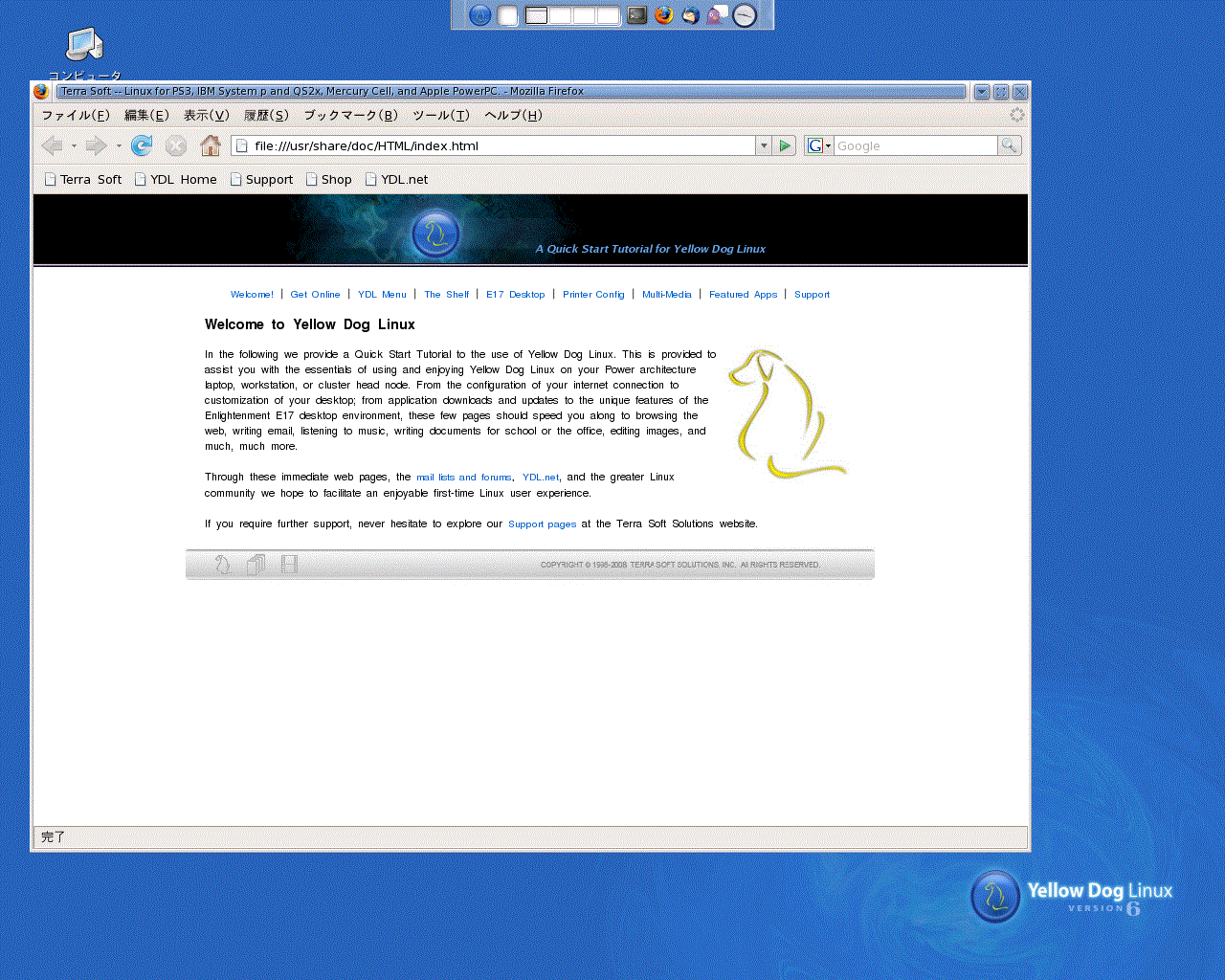
Task: Open the search engine selector dropdown
Action: tap(818, 145)
